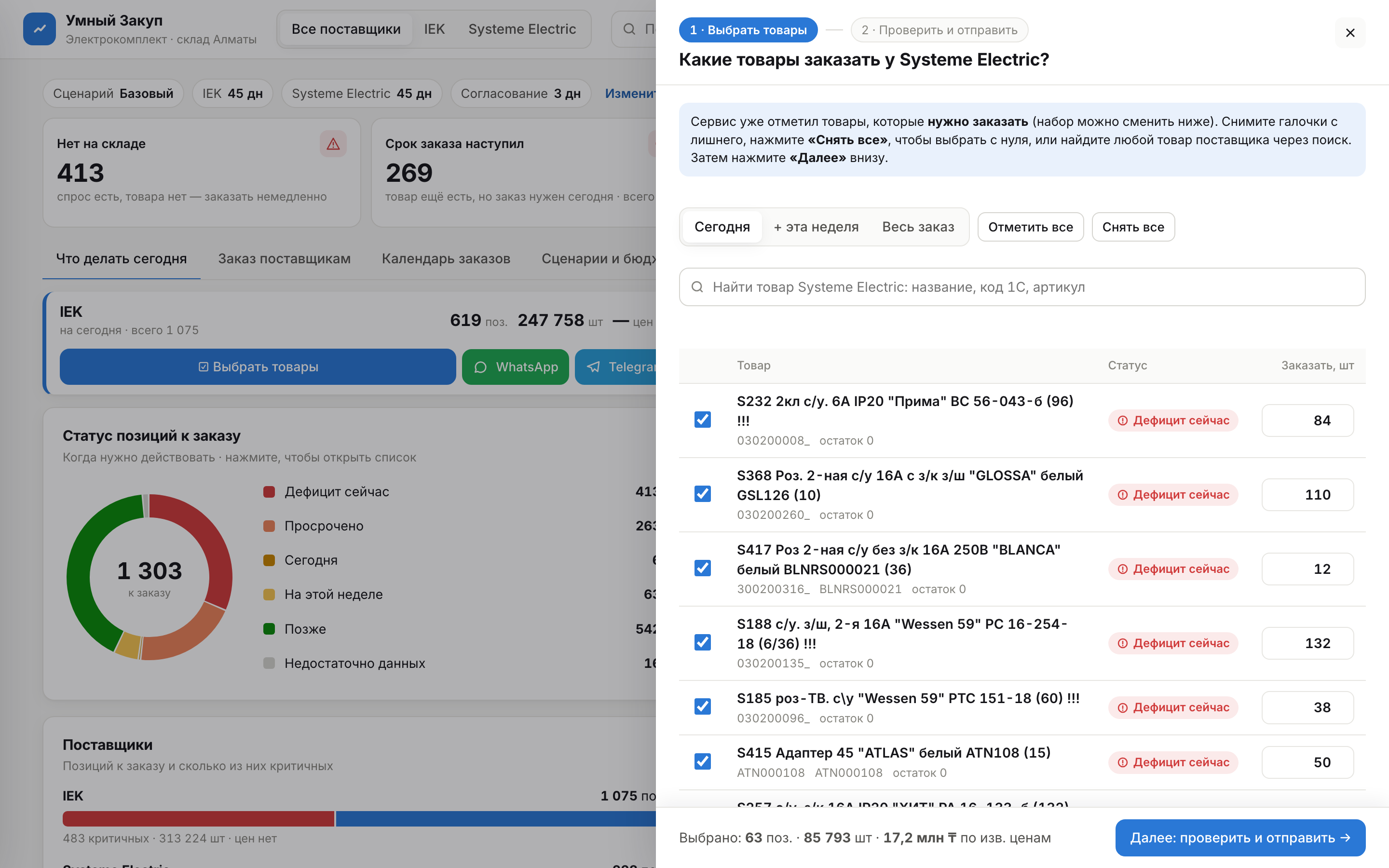Viewport: 1389px width, 868px height.
Task: Switch to + эта неделя set
Action: pos(816,227)
